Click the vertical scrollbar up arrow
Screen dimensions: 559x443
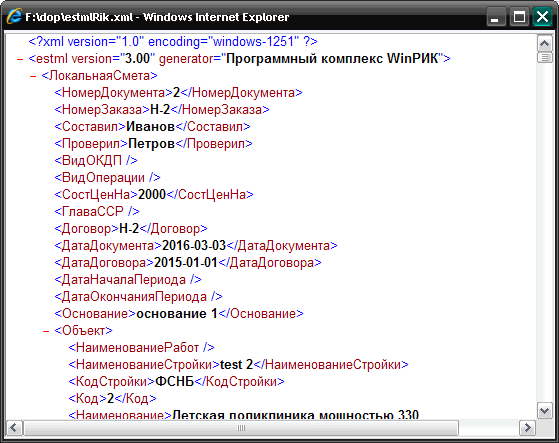tap(544, 43)
